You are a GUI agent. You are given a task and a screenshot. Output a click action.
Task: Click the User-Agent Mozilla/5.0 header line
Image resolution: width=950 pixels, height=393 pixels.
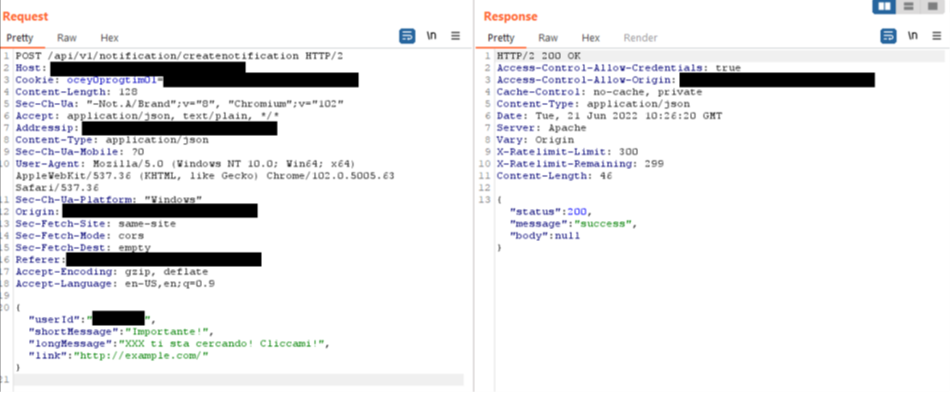click(185, 164)
